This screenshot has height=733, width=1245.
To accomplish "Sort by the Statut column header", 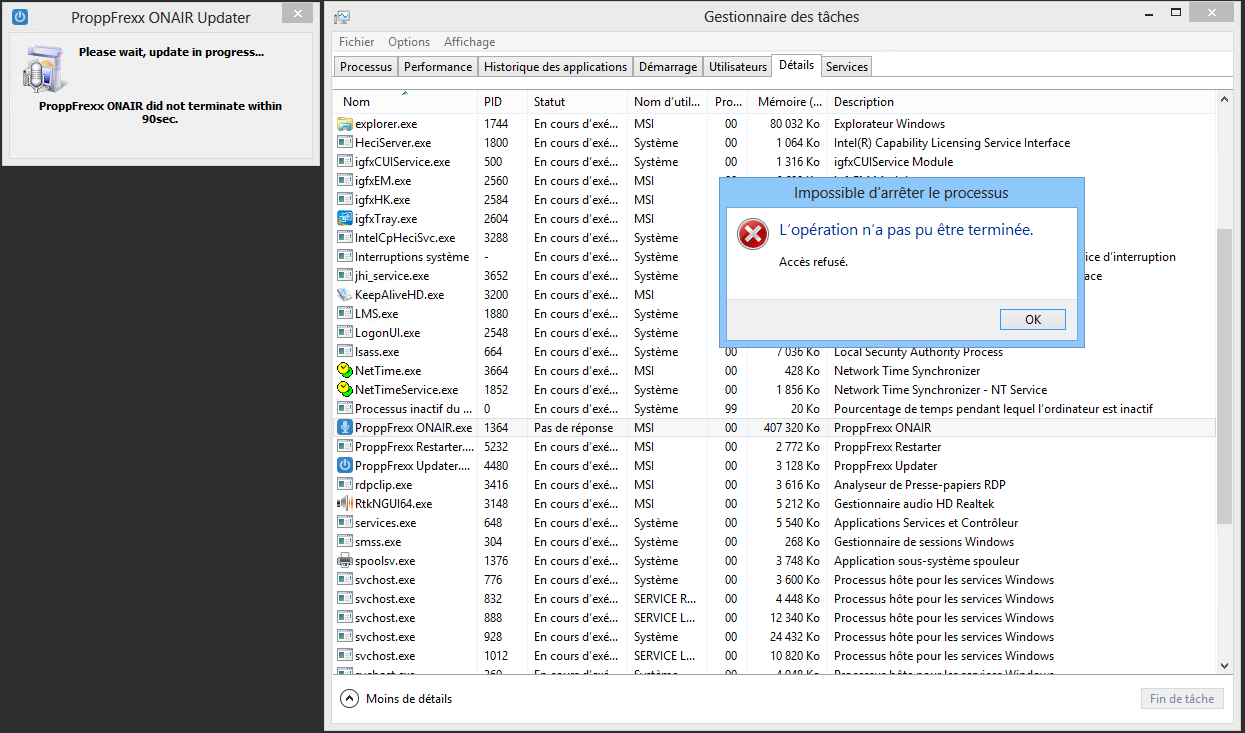I will [577, 102].
